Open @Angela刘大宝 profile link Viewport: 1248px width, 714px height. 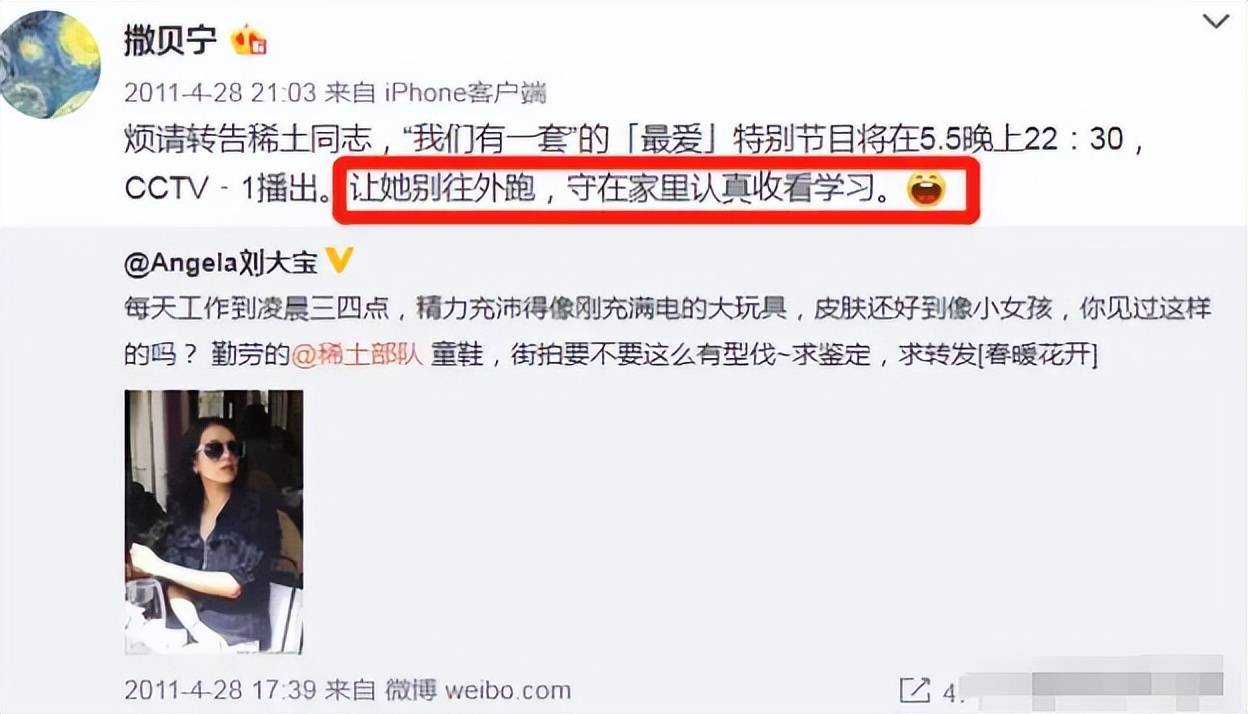pyautogui.click(x=221, y=262)
